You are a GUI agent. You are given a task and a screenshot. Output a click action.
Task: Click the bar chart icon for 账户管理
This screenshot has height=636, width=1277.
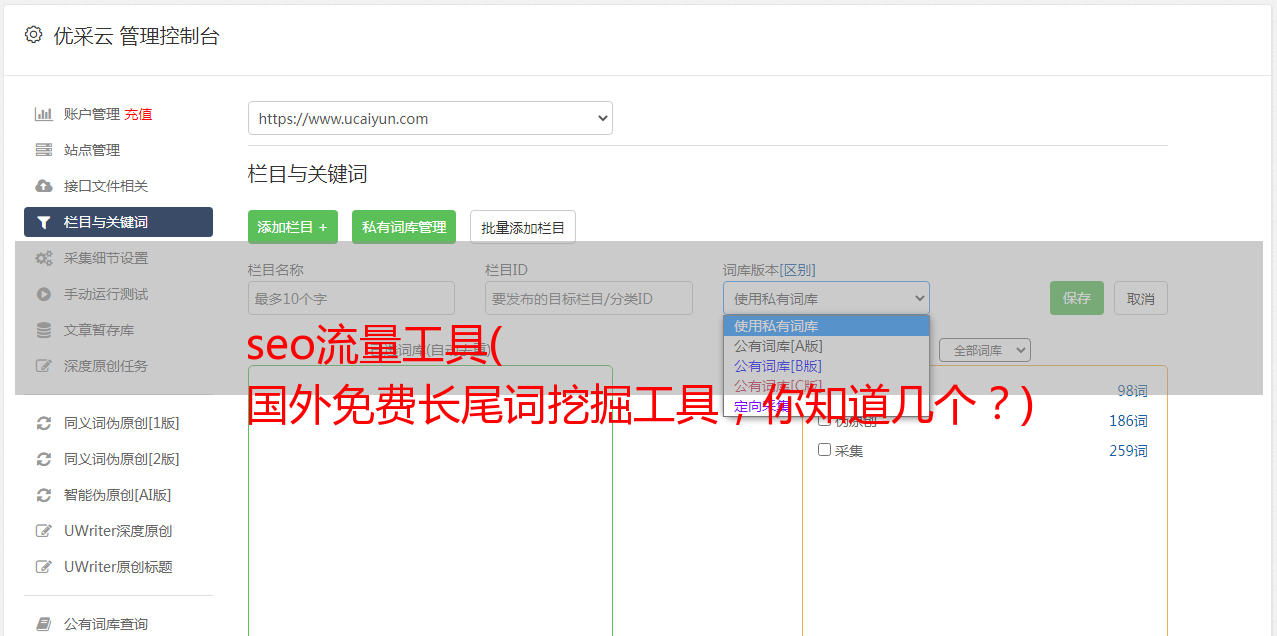43,114
